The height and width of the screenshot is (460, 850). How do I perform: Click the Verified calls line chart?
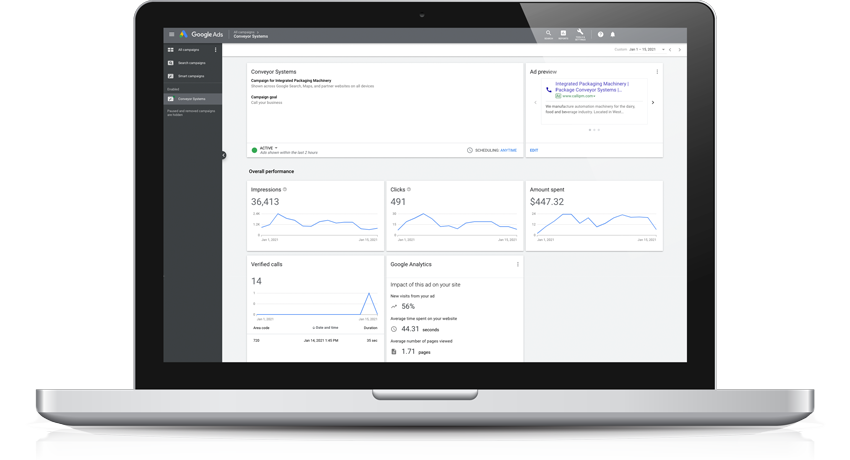click(315, 303)
